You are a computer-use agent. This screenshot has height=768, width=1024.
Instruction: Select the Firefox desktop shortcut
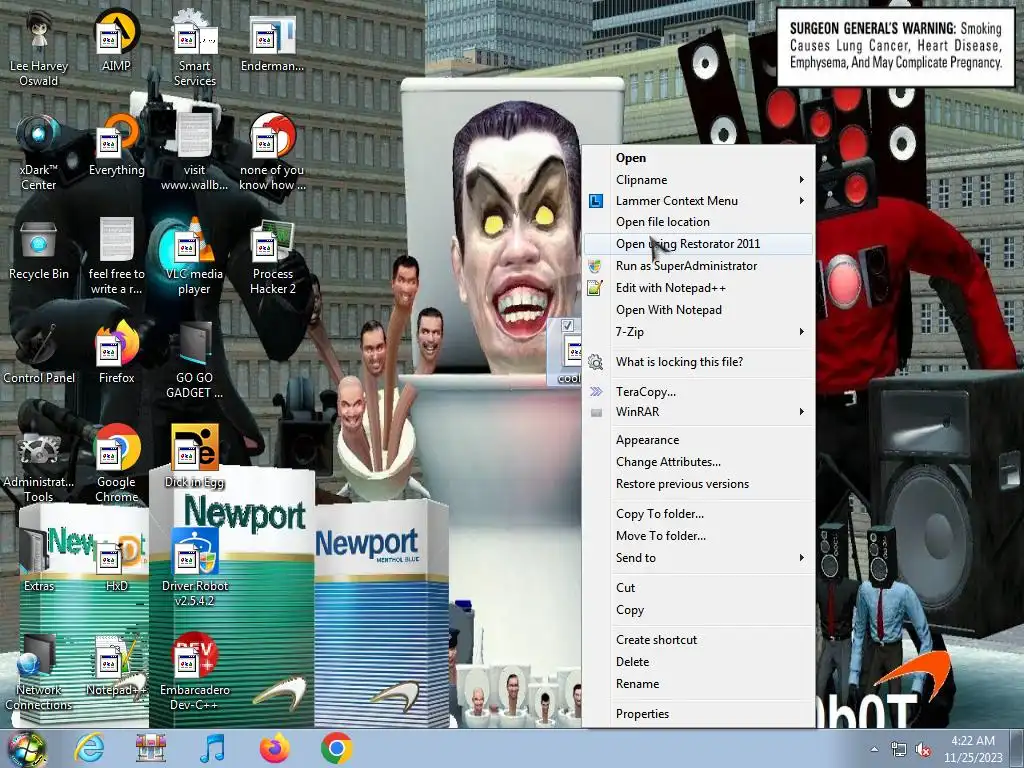116,353
